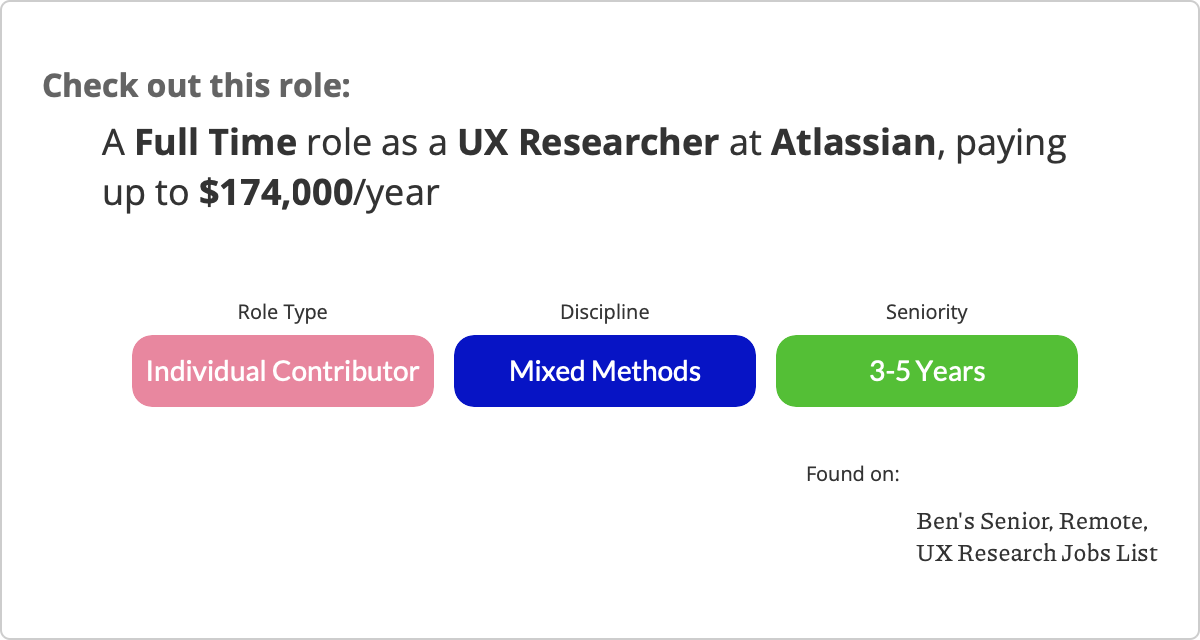Click the Seniority label
Screen dimensions: 1200x640
click(x=927, y=312)
